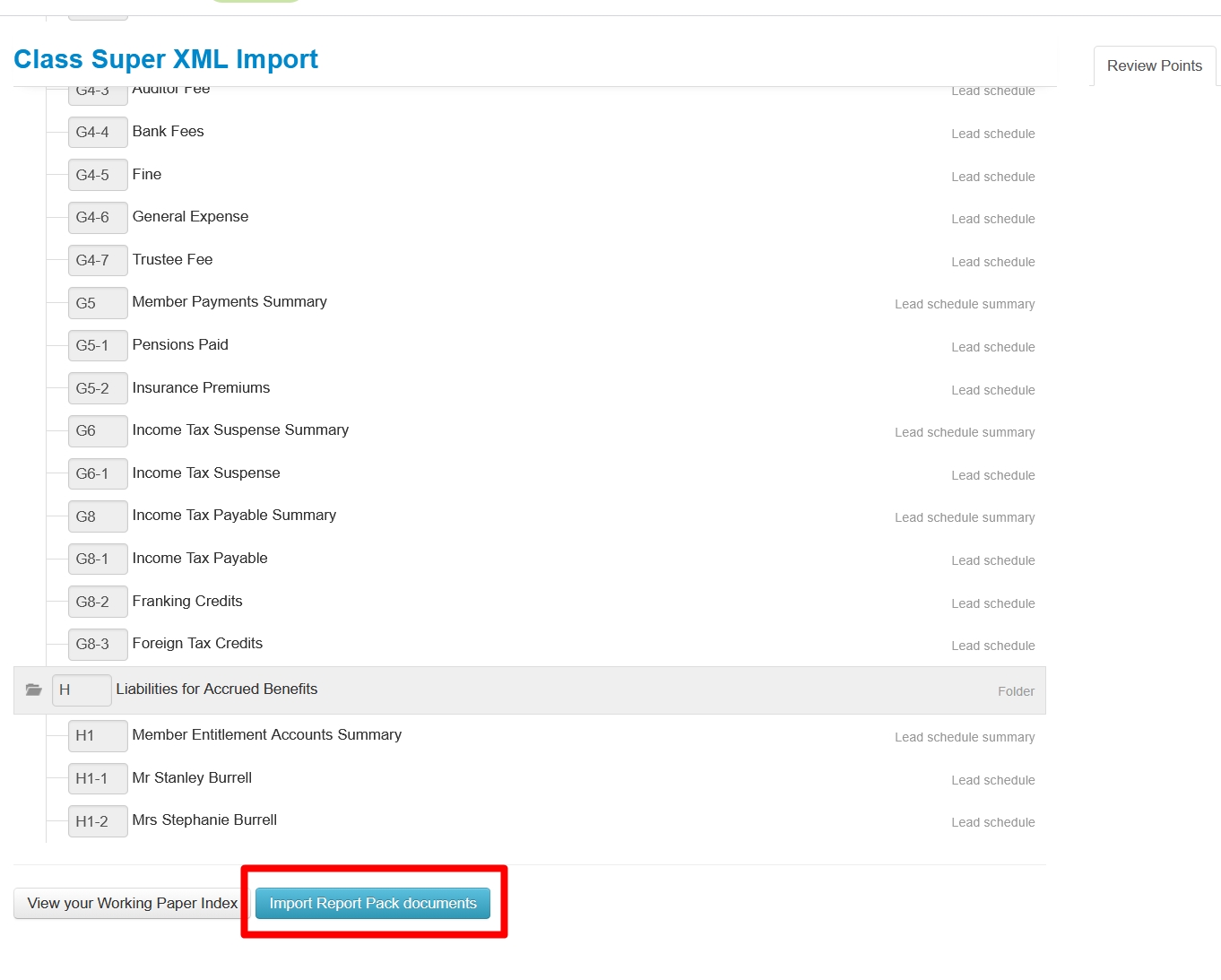Click Lead schedule label beside Foreign Tax Credits

993,646
